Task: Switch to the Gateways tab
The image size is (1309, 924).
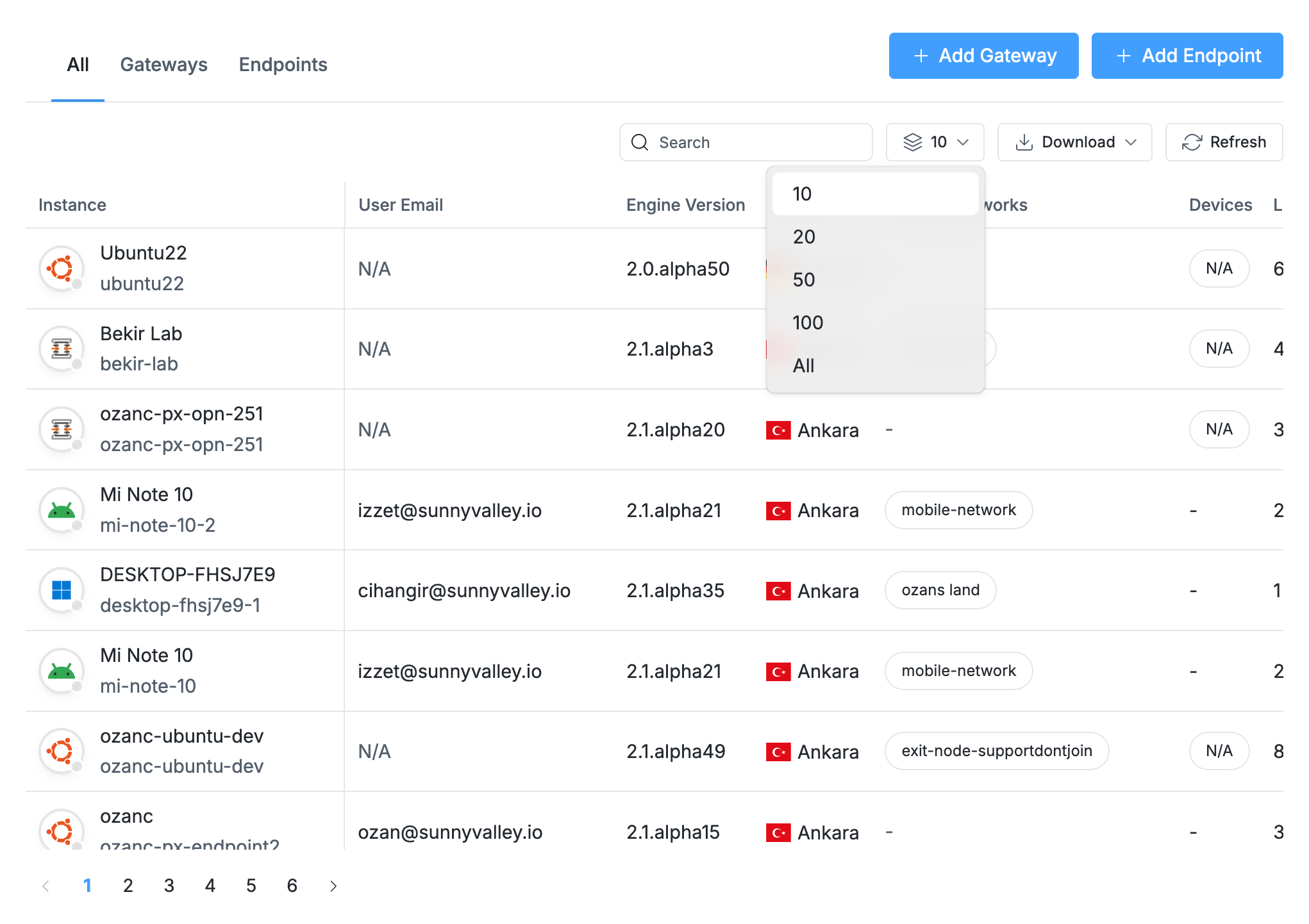Action: 163,65
